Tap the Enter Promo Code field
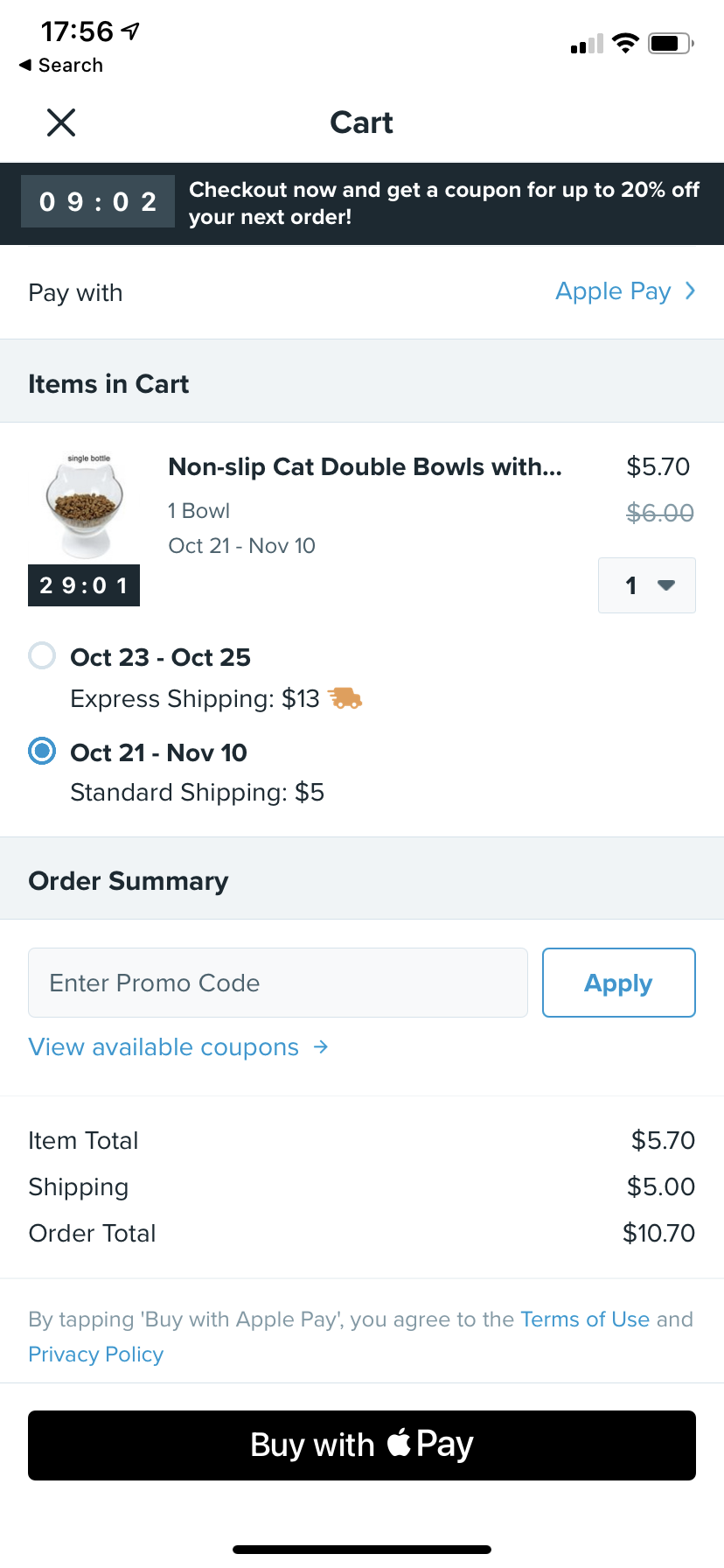Screen dimensions: 724x1568 [x=278, y=983]
